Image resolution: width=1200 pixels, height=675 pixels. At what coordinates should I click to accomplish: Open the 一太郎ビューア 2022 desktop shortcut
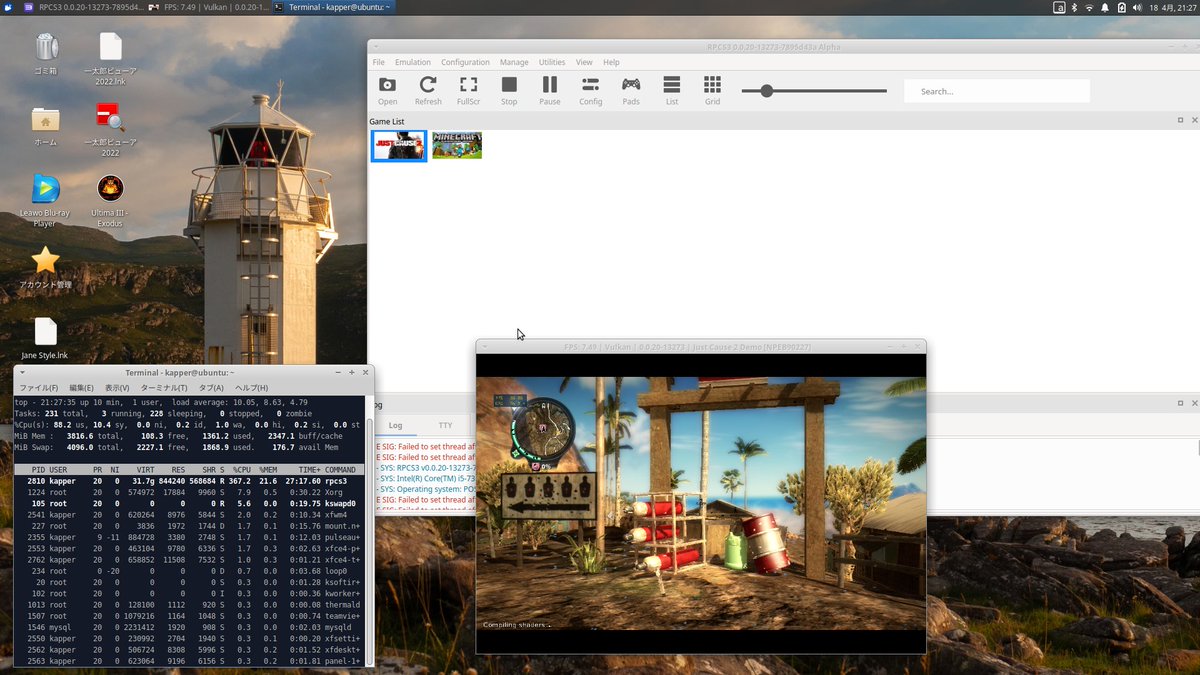coord(110,130)
